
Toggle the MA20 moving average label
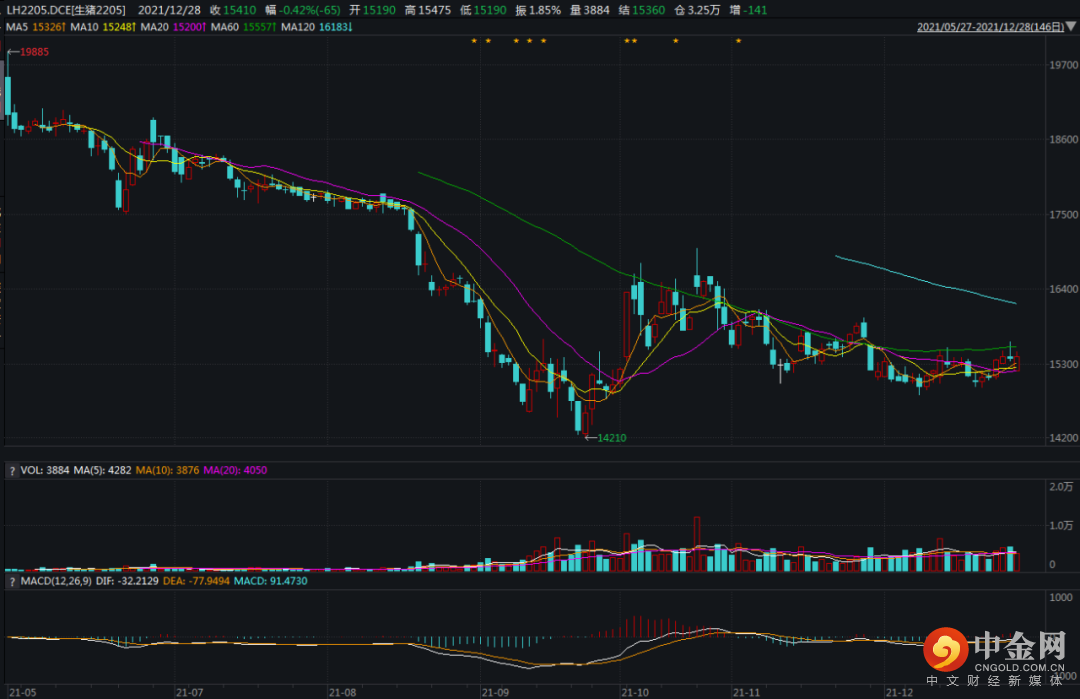coord(154,26)
